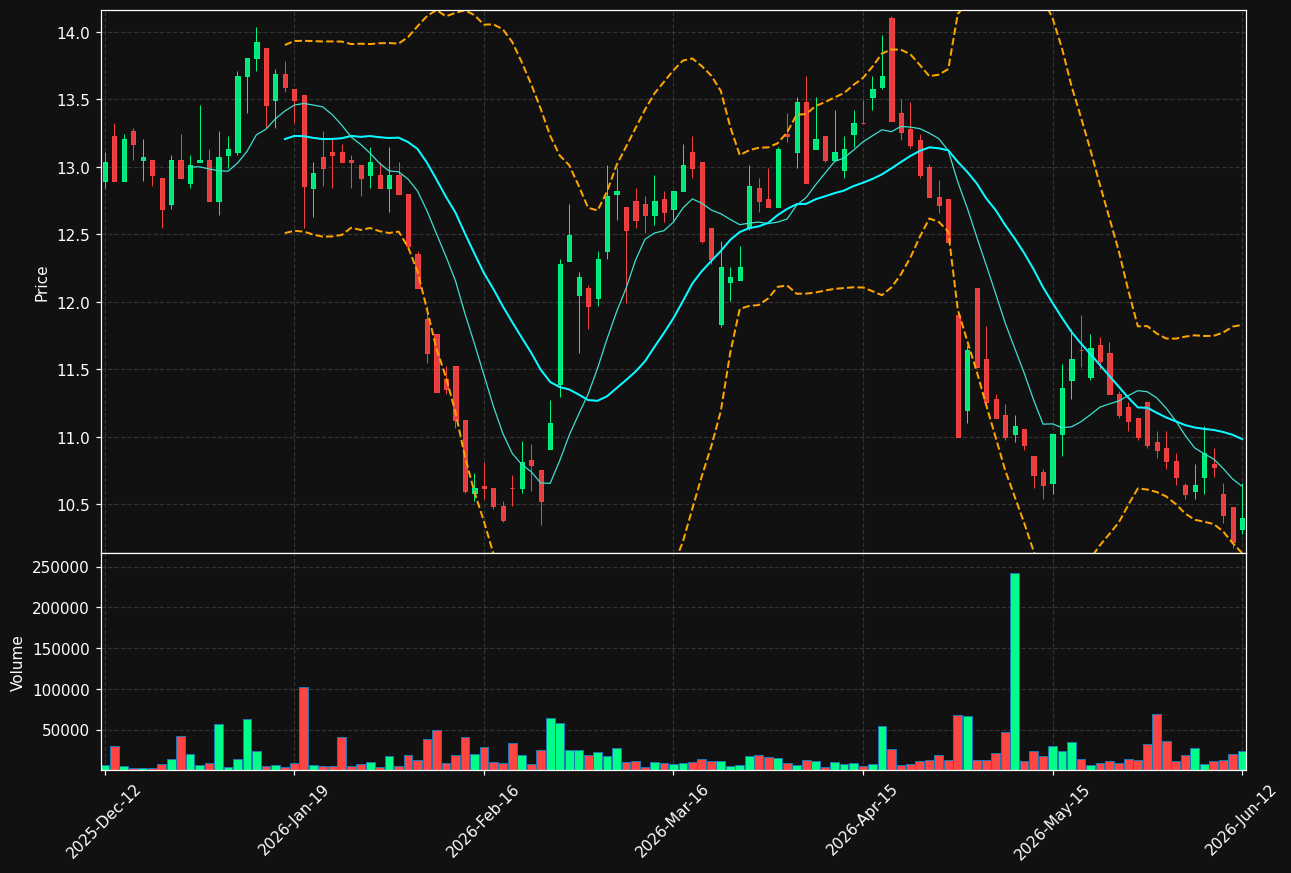The width and height of the screenshot is (1291, 873).
Task: Click the 50000 volume tick label
Action: point(67,731)
